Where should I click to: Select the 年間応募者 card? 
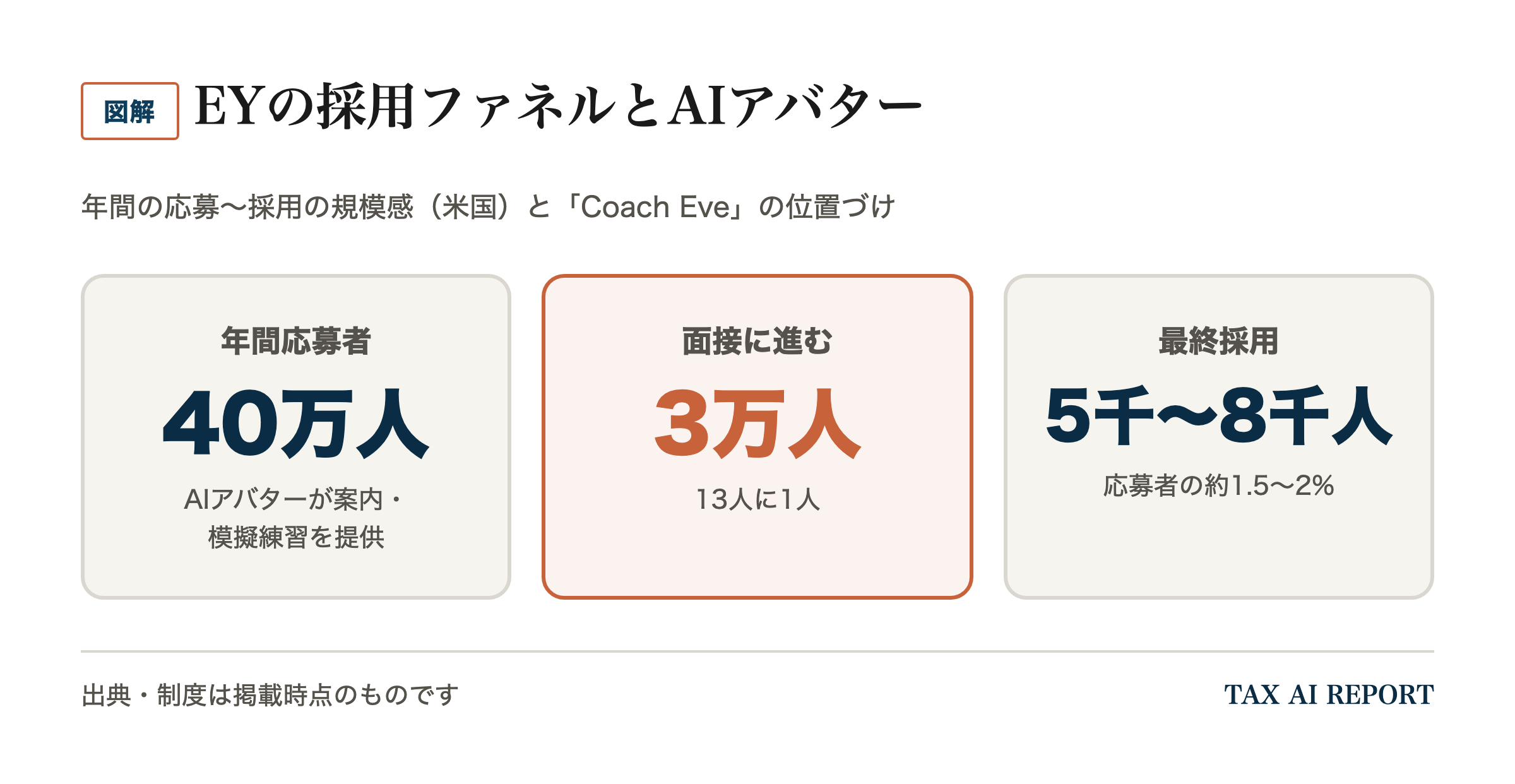click(296, 436)
